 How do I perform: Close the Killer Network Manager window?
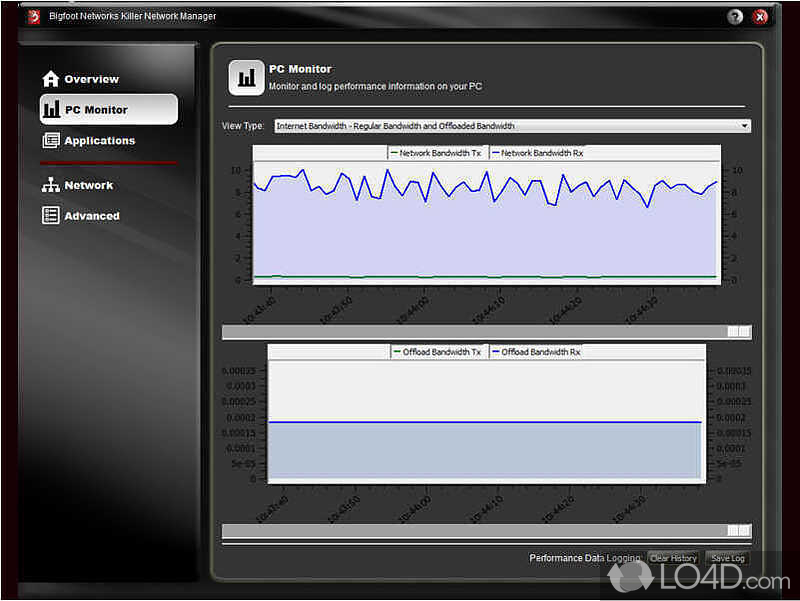coord(760,17)
